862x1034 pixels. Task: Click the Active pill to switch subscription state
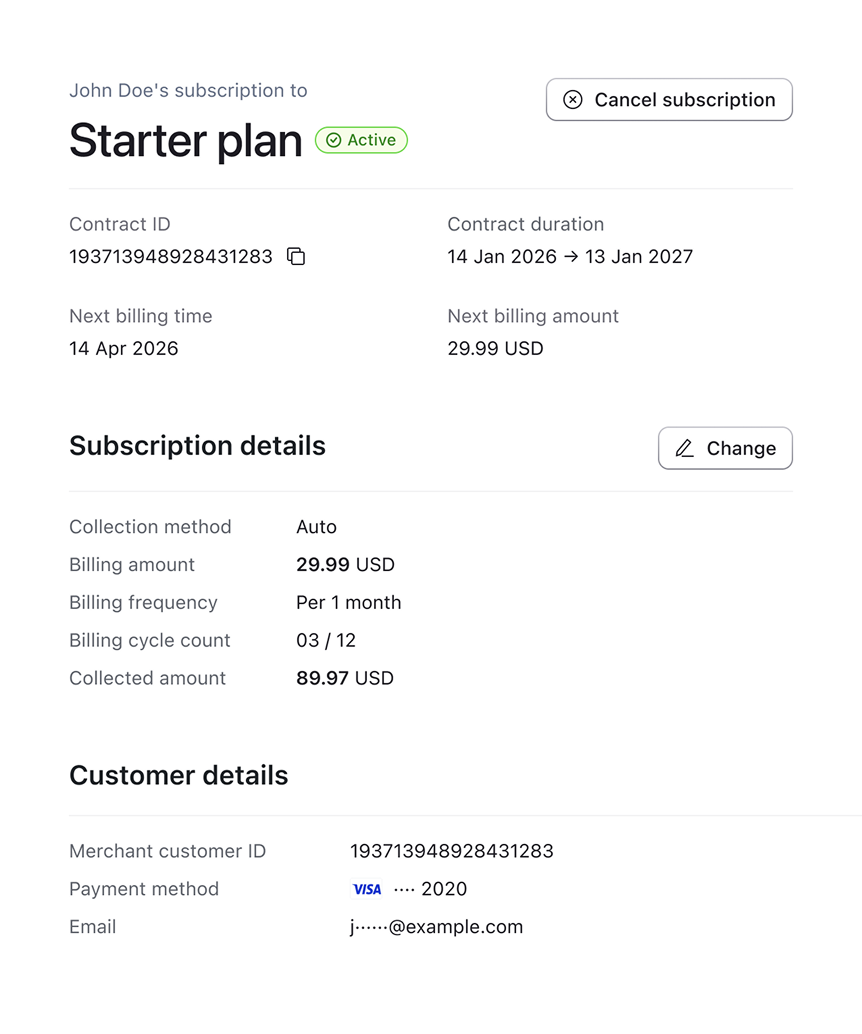pos(361,140)
